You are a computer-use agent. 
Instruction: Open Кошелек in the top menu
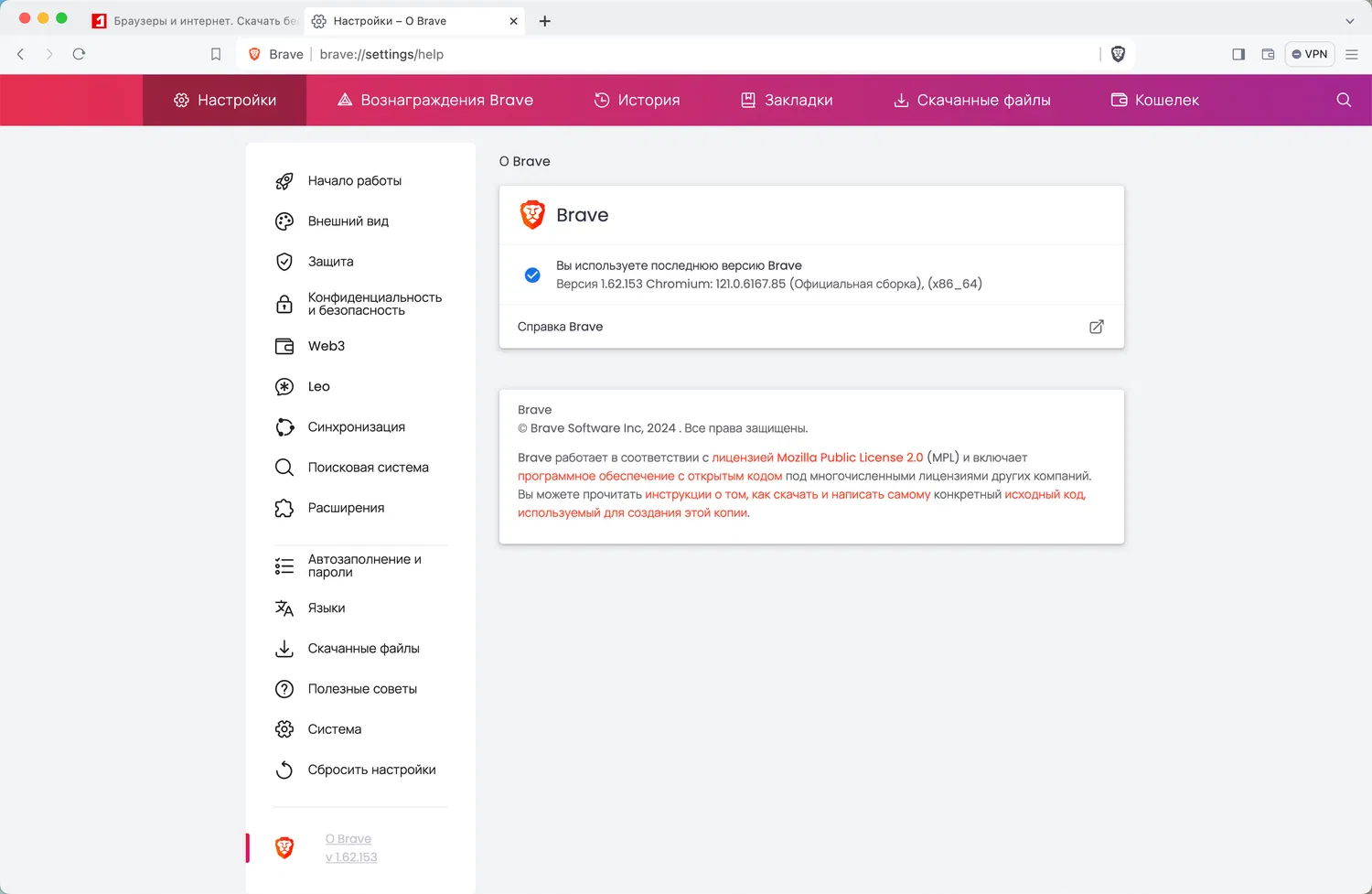click(x=1155, y=100)
